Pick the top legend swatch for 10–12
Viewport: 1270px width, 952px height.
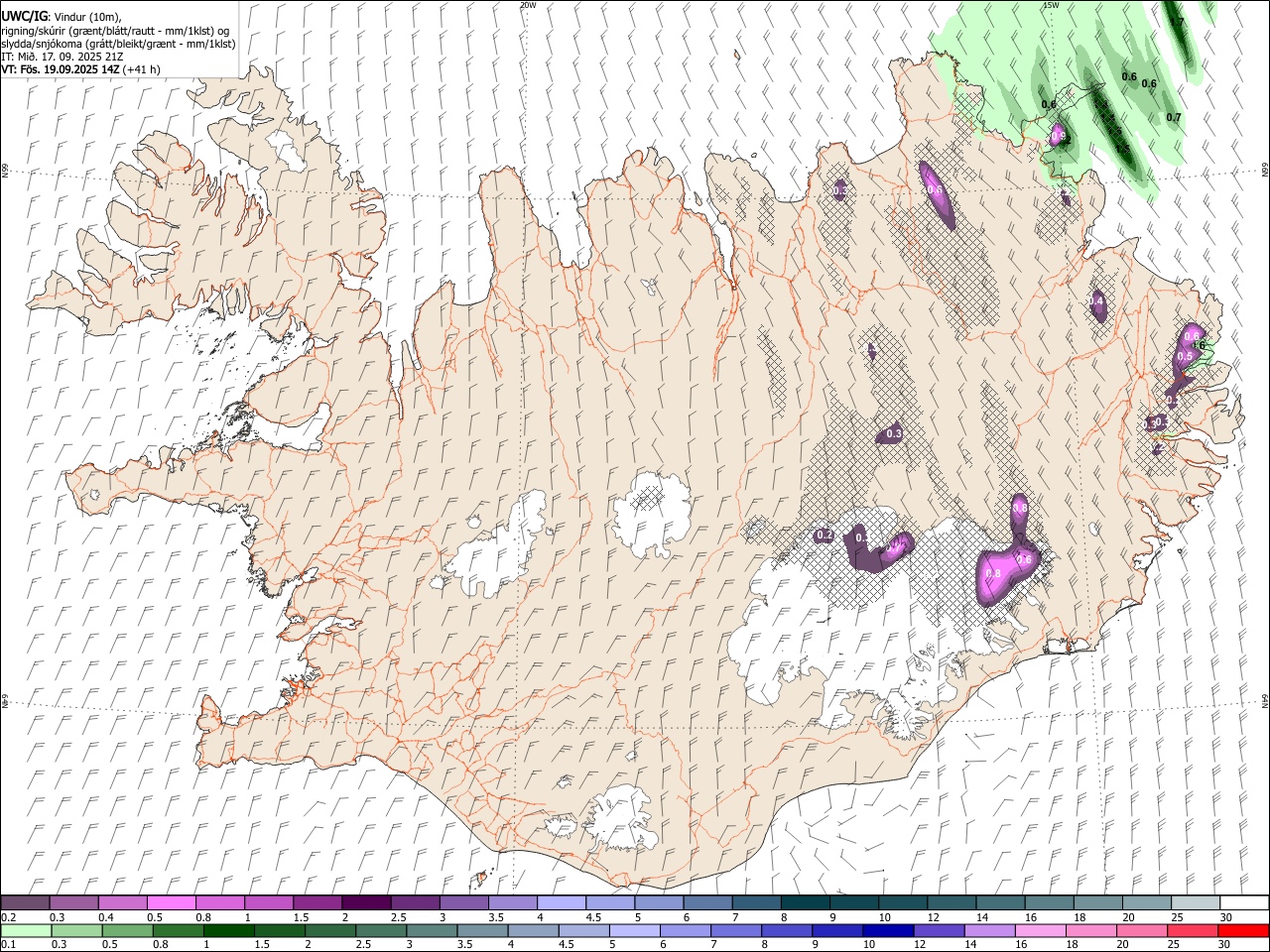coord(902,902)
